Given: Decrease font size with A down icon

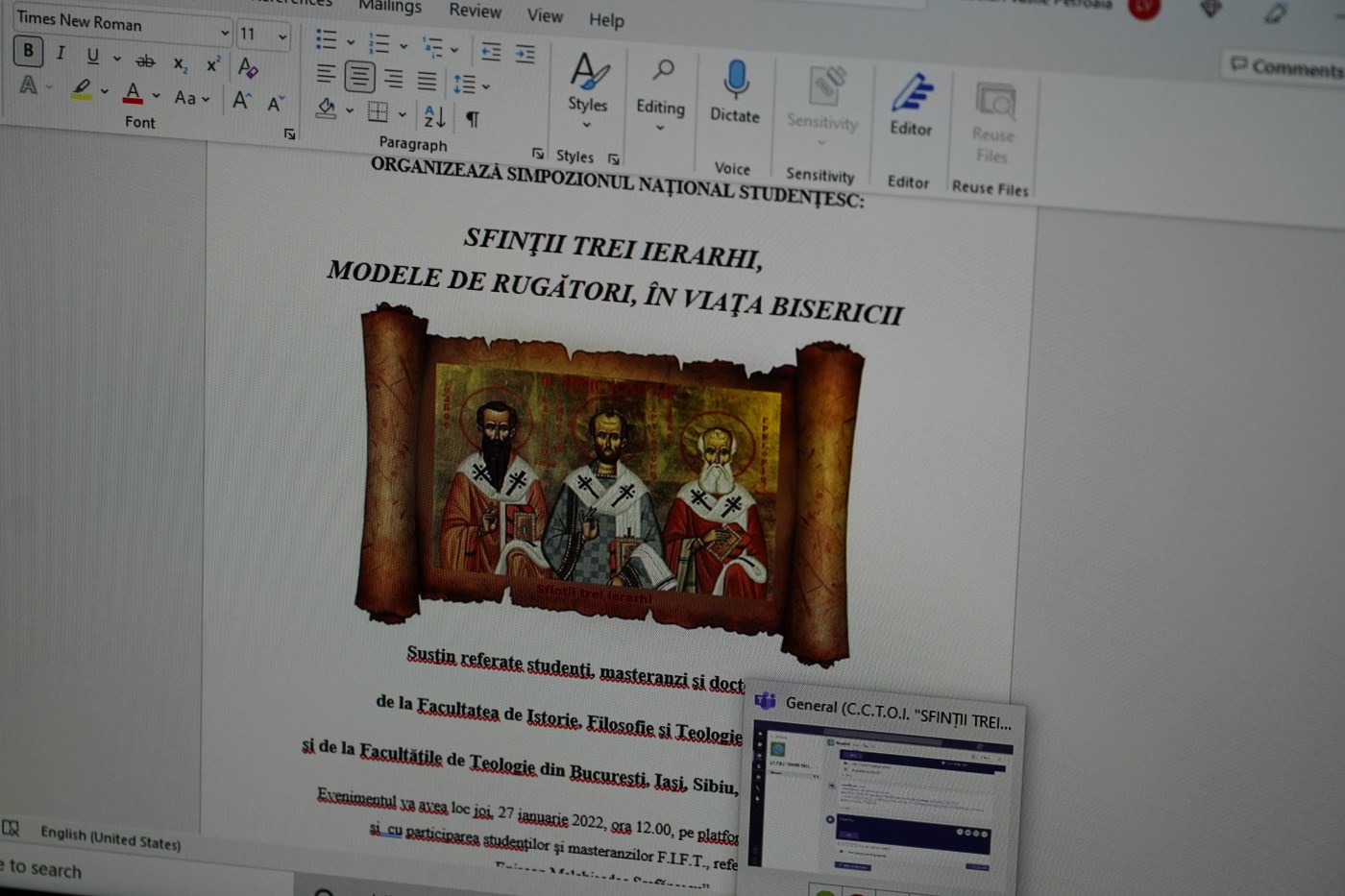Looking at the screenshot, I should coord(275,102).
